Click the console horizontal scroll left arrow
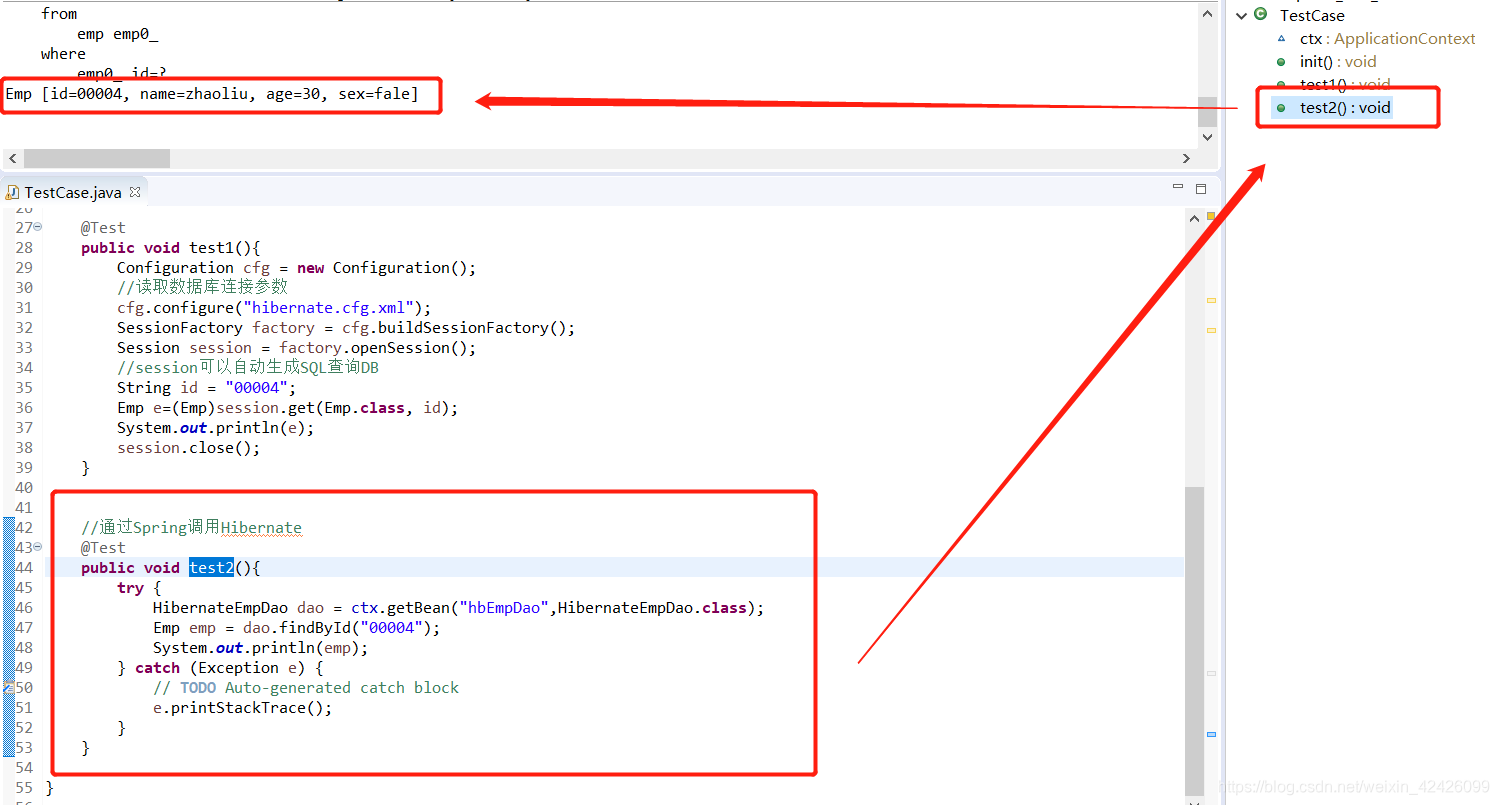The height and width of the screenshot is (805, 1499). [12, 158]
